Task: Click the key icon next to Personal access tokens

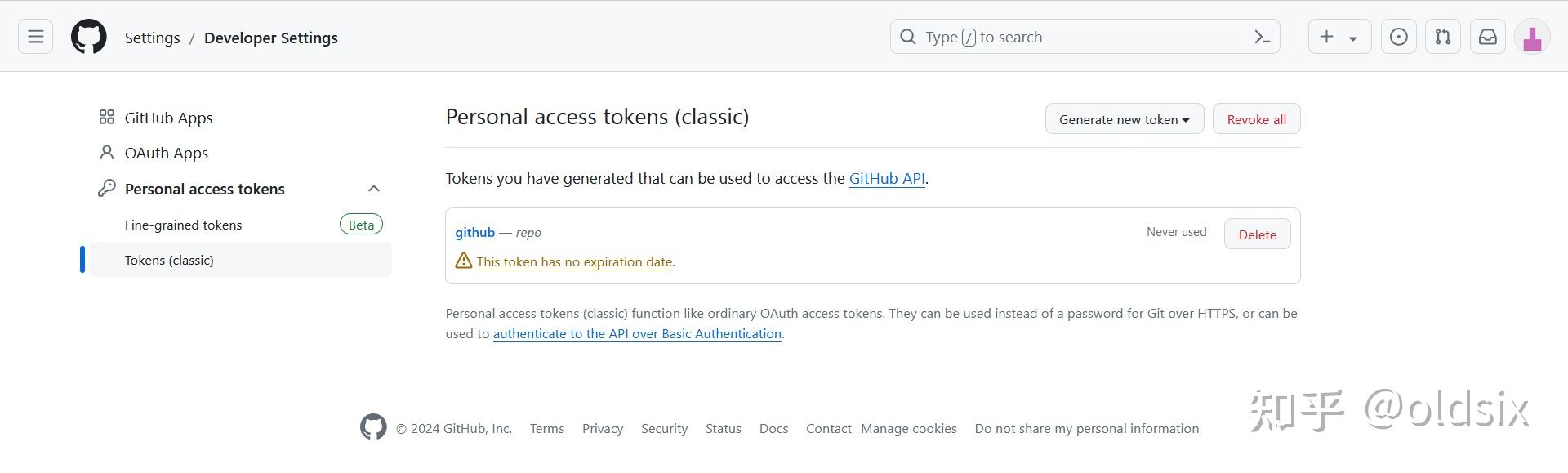Action: pyautogui.click(x=106, y=188)
